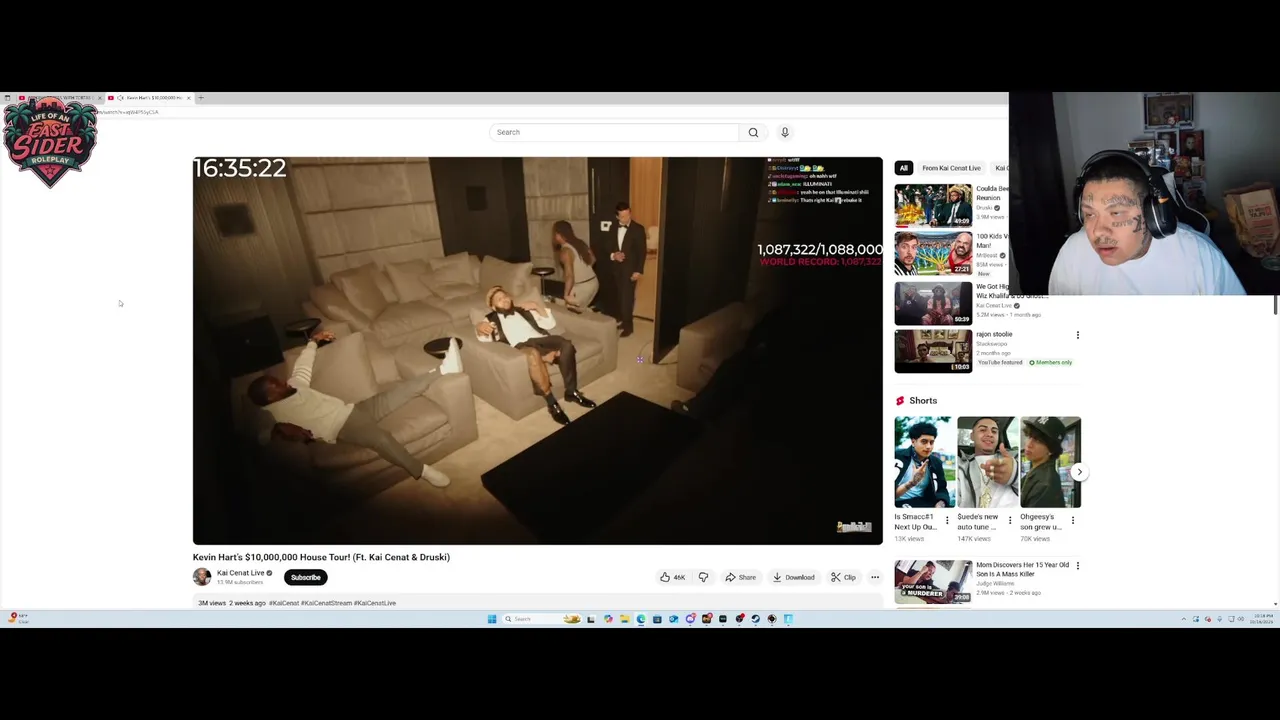Screen dimensions: 1280x720
Task: Open Microsoft Edge from the taskbar
Action: [x=641, y=619]
